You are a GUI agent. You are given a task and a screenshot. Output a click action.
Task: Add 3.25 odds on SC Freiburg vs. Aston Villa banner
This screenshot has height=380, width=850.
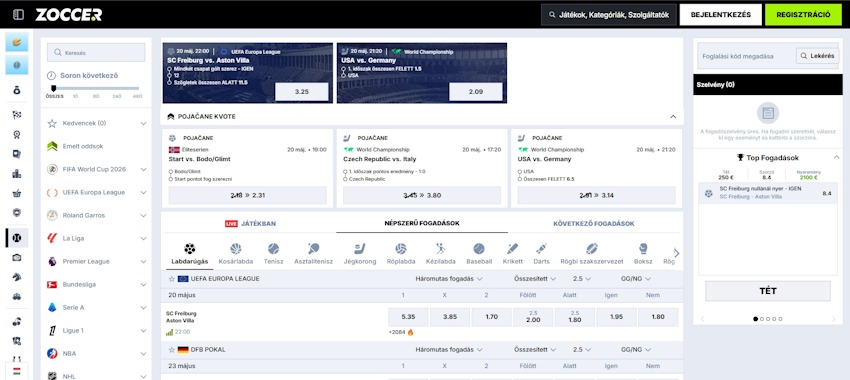pyautogui.click(x=301, y=92)
